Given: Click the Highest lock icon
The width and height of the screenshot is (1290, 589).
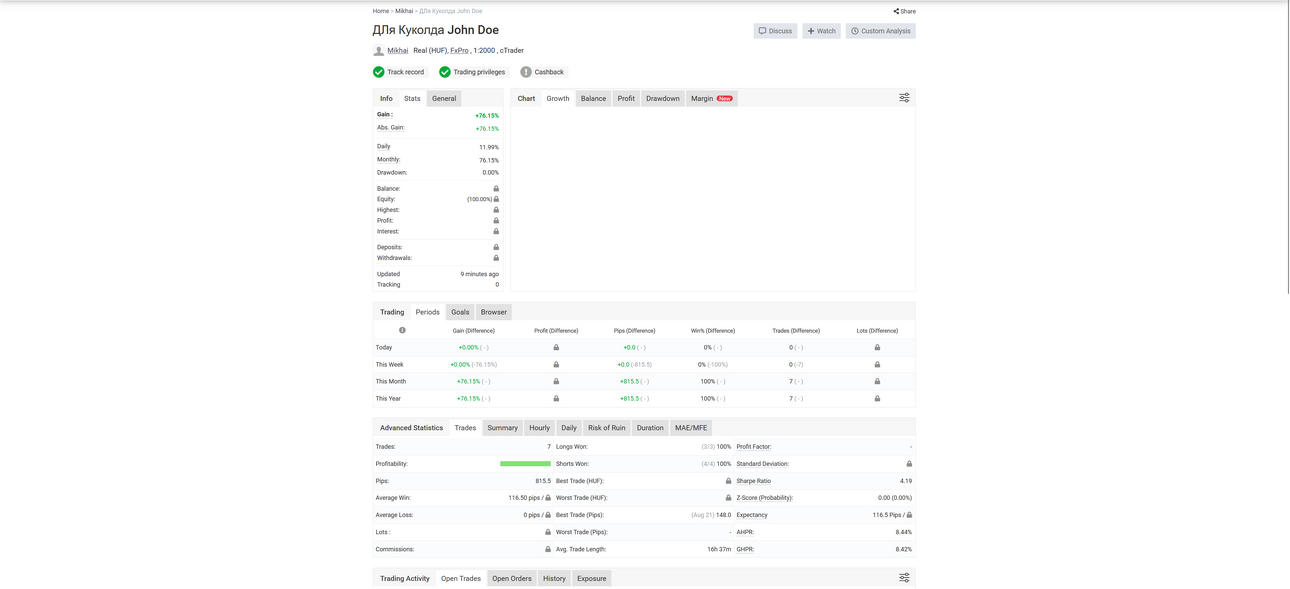Looking at the screenshot, I should [x=496, y=210].
